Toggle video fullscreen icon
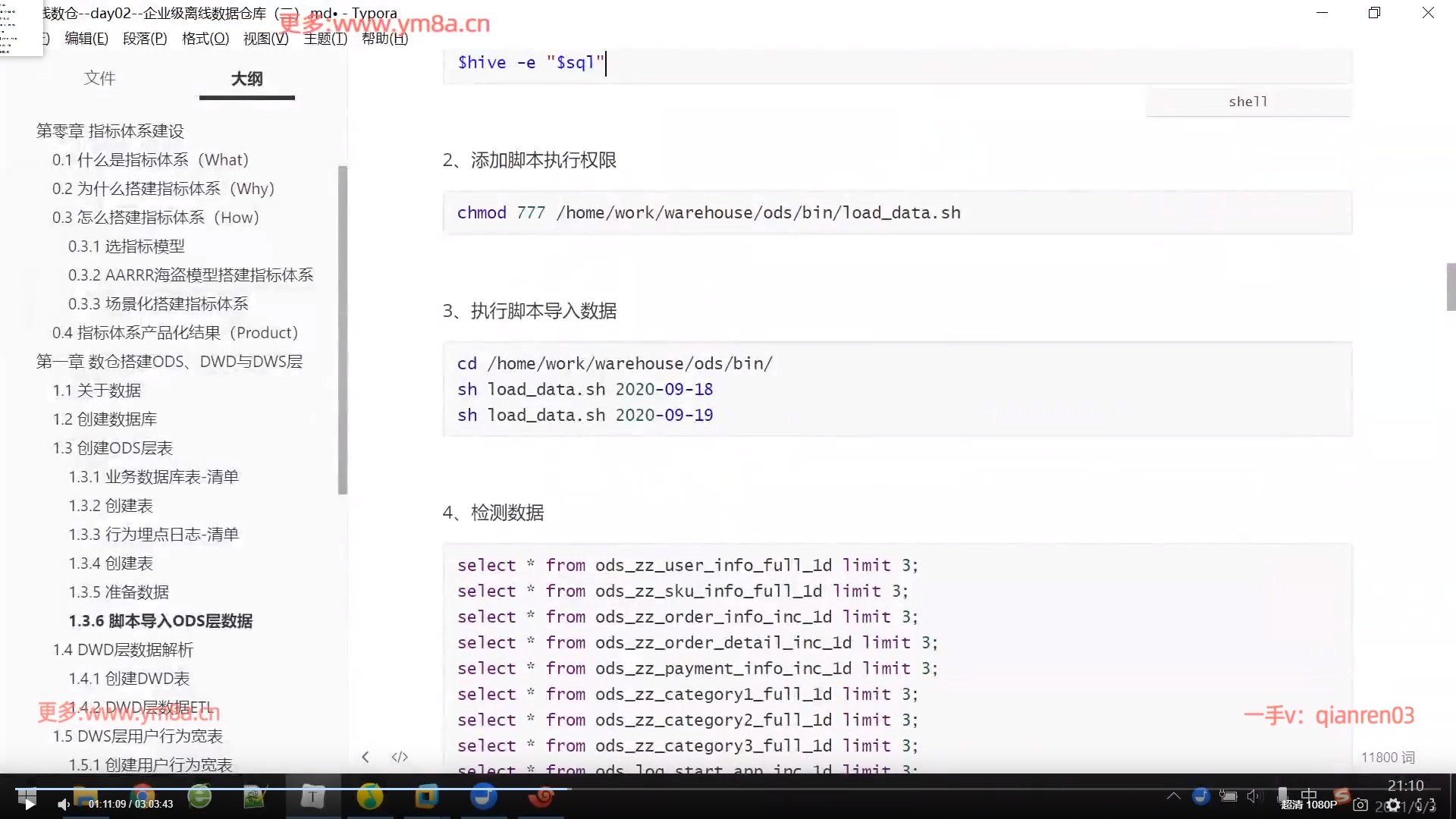 1426,805
